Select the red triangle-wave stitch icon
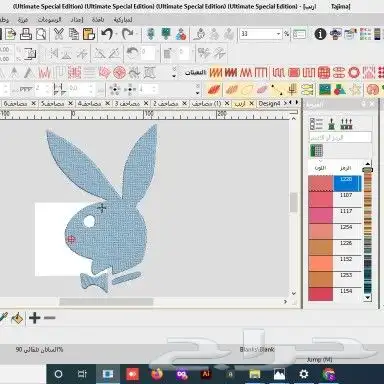The width and height of the screenshot is (384, 384). 246,72
